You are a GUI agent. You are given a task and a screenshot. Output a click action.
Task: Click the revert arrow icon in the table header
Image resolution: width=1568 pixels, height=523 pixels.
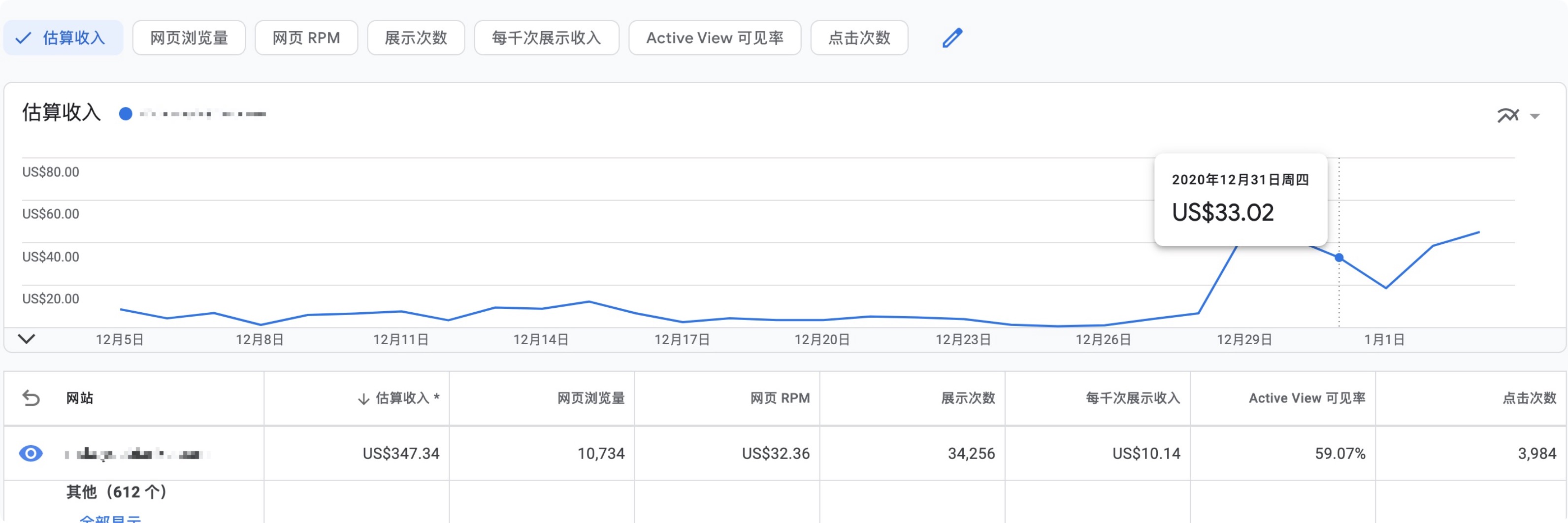click(32, 397)
